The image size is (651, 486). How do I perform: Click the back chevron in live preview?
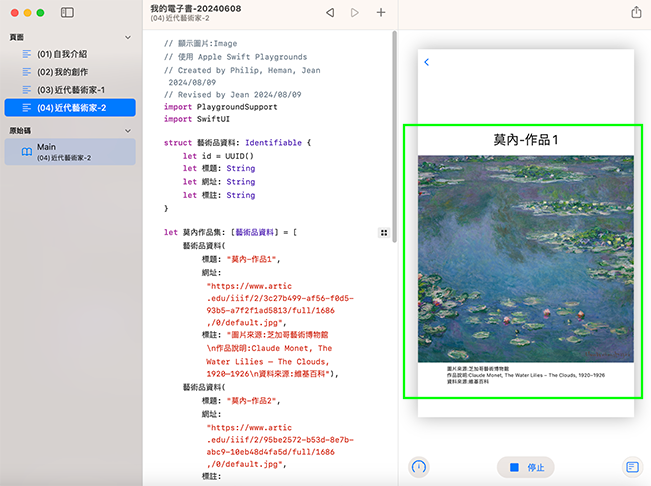point(427,62)
